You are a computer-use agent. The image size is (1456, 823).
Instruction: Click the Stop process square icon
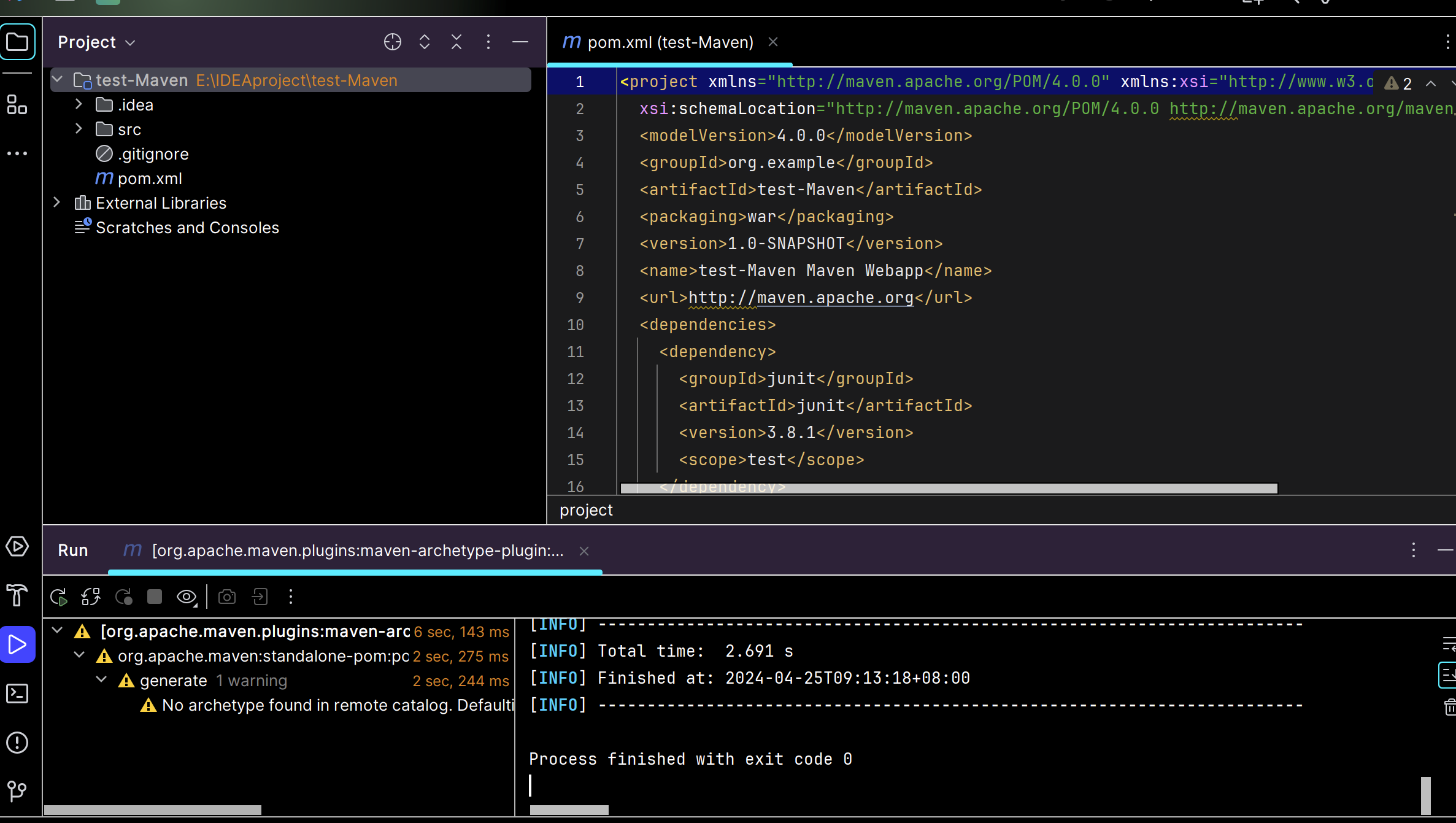pyautogui.click(x=155, y=597)
